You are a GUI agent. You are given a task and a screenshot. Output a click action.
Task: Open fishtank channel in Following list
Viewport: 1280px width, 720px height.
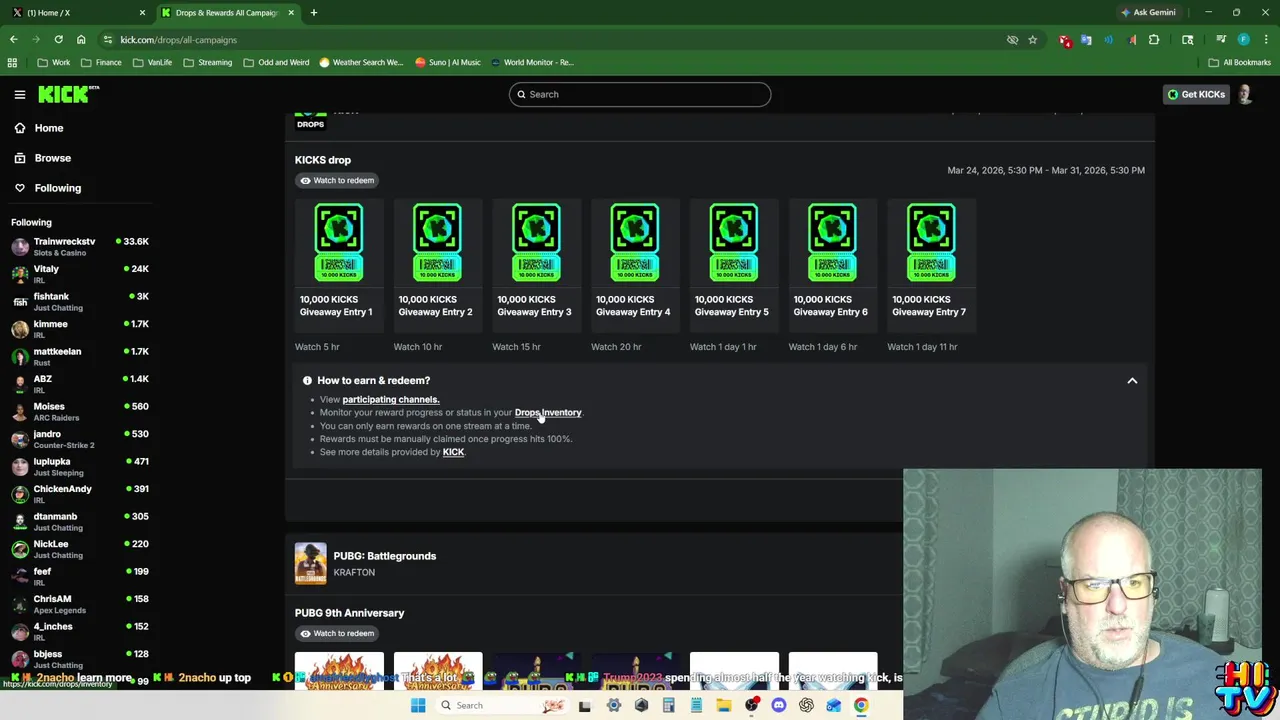coord(80,301)
